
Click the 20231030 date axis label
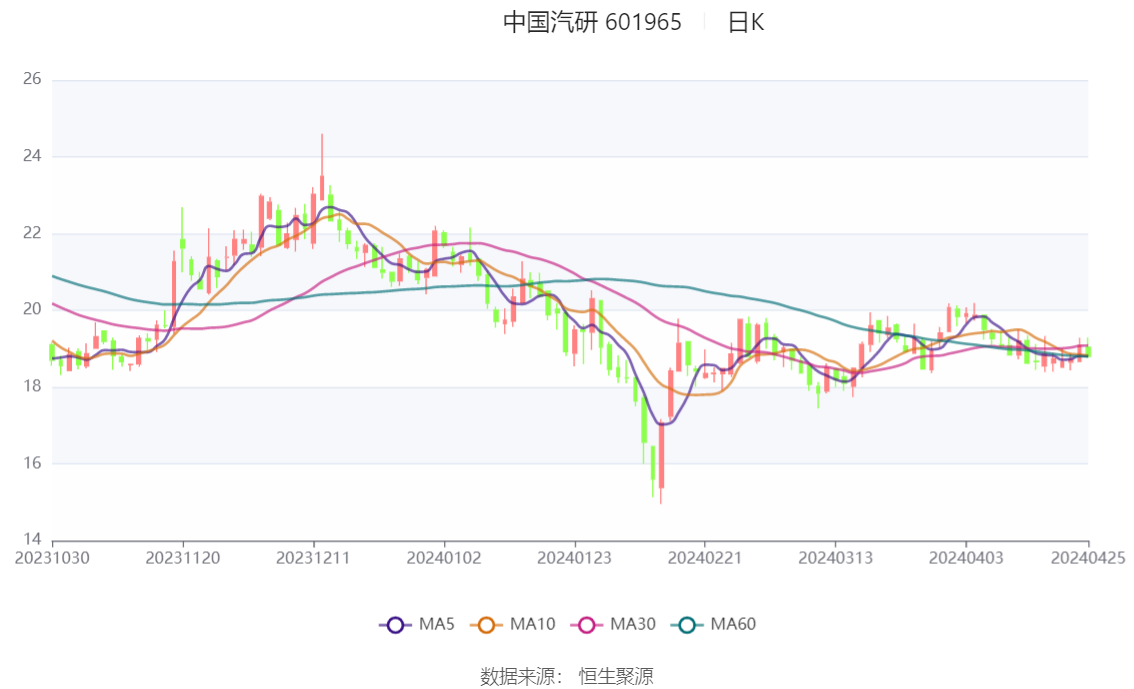click(x=52, y=558)
